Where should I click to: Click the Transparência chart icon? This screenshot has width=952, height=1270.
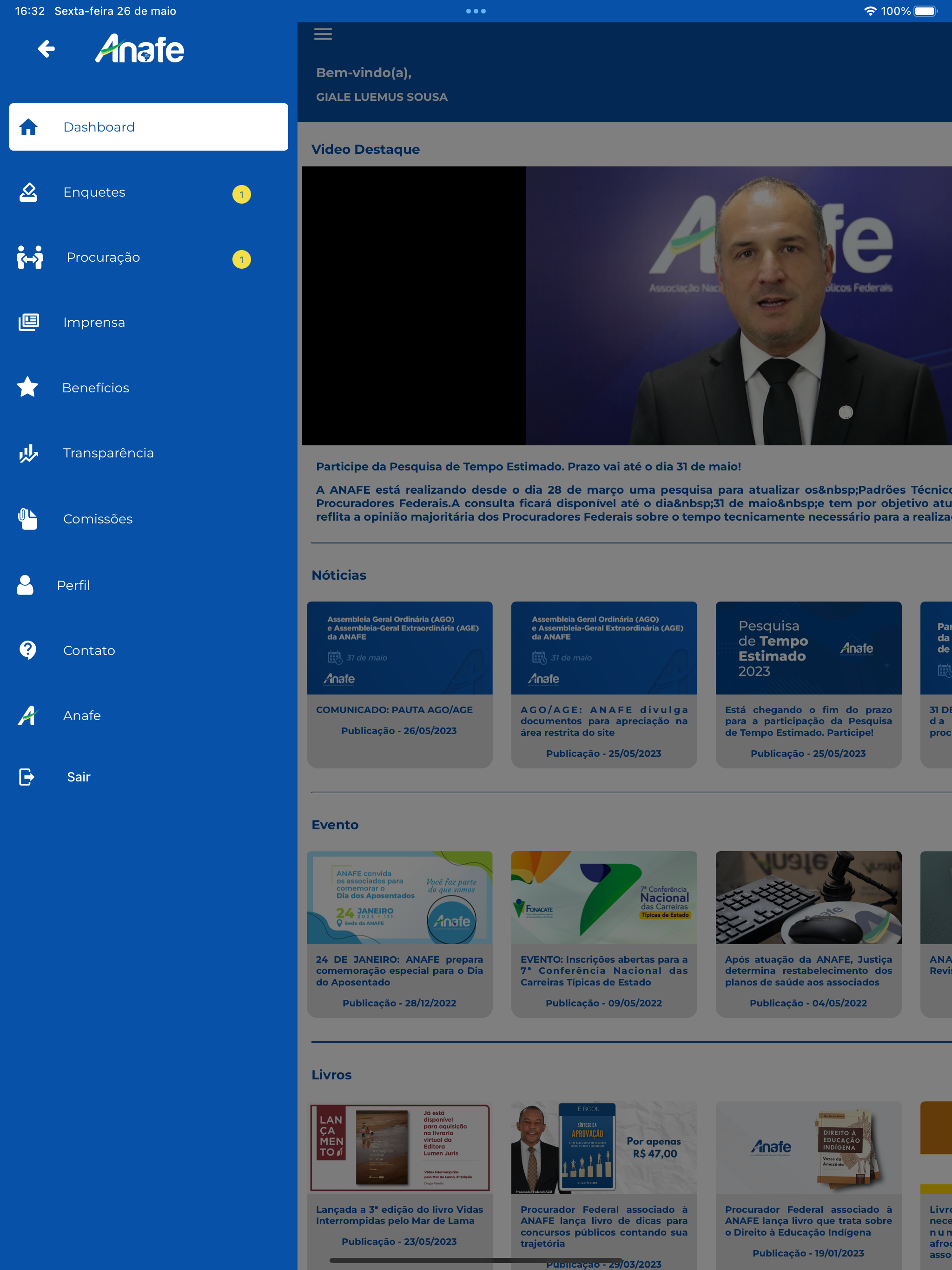click(x=28, y=453)
